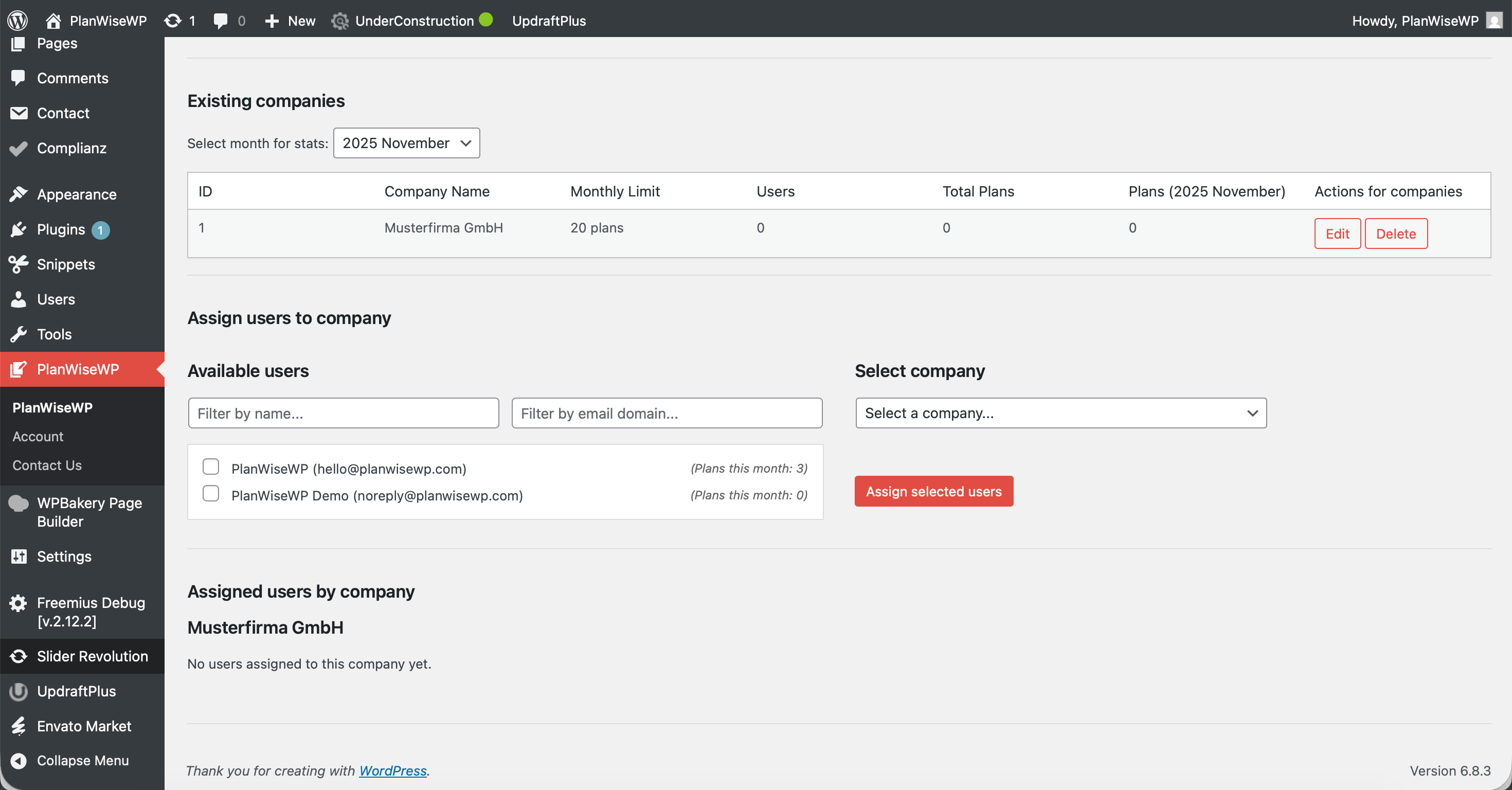
Task: Open the comments bubble in the top bar
Action: tap(221, 21)
